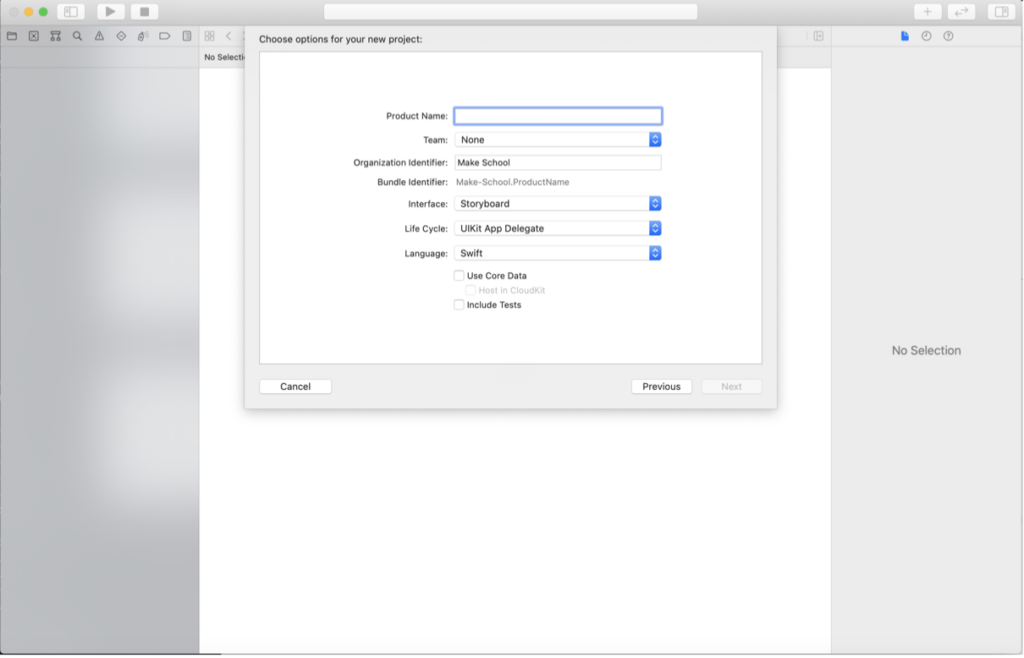Change the Interface from Storyboard

[x=655, y=203]
